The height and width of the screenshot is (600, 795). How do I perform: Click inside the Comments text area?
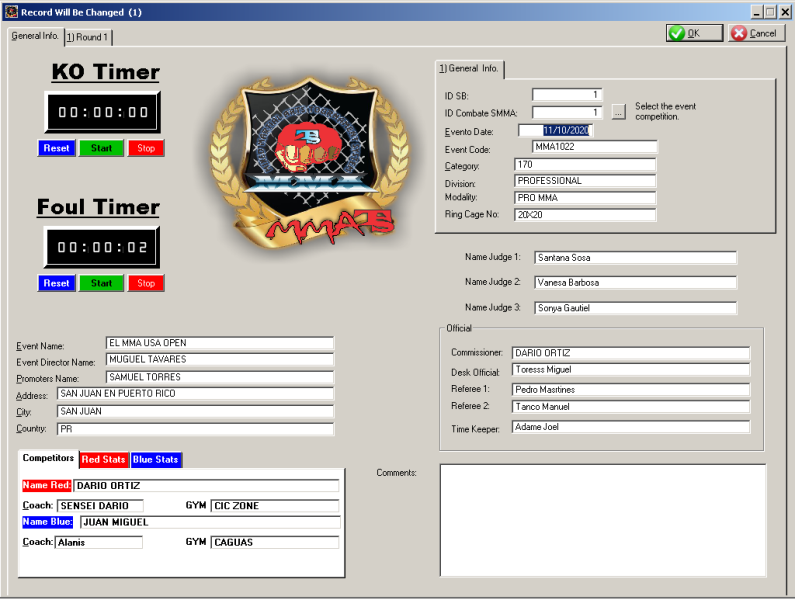point(603,520)
